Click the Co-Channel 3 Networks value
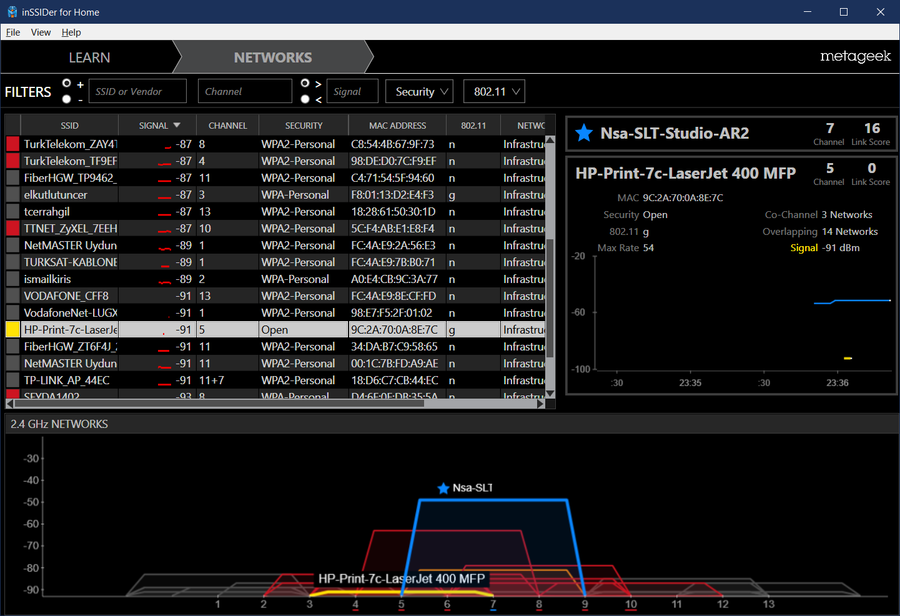The height and width of the screenshot is (616, 900). pos(846,215)
